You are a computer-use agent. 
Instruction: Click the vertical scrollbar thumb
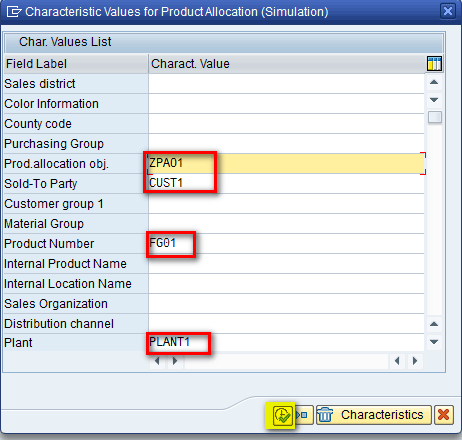click(x=435, y=117)
